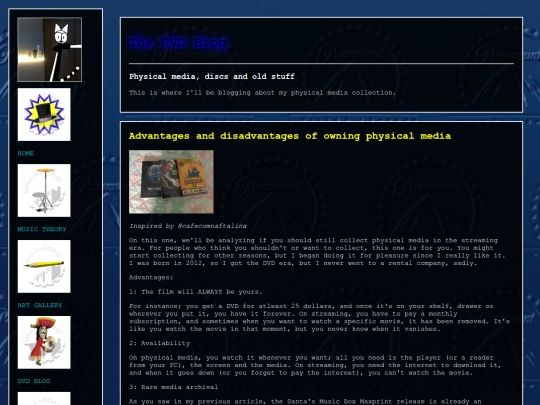Click the 'Advantages:' heading text

pos(151,278)
